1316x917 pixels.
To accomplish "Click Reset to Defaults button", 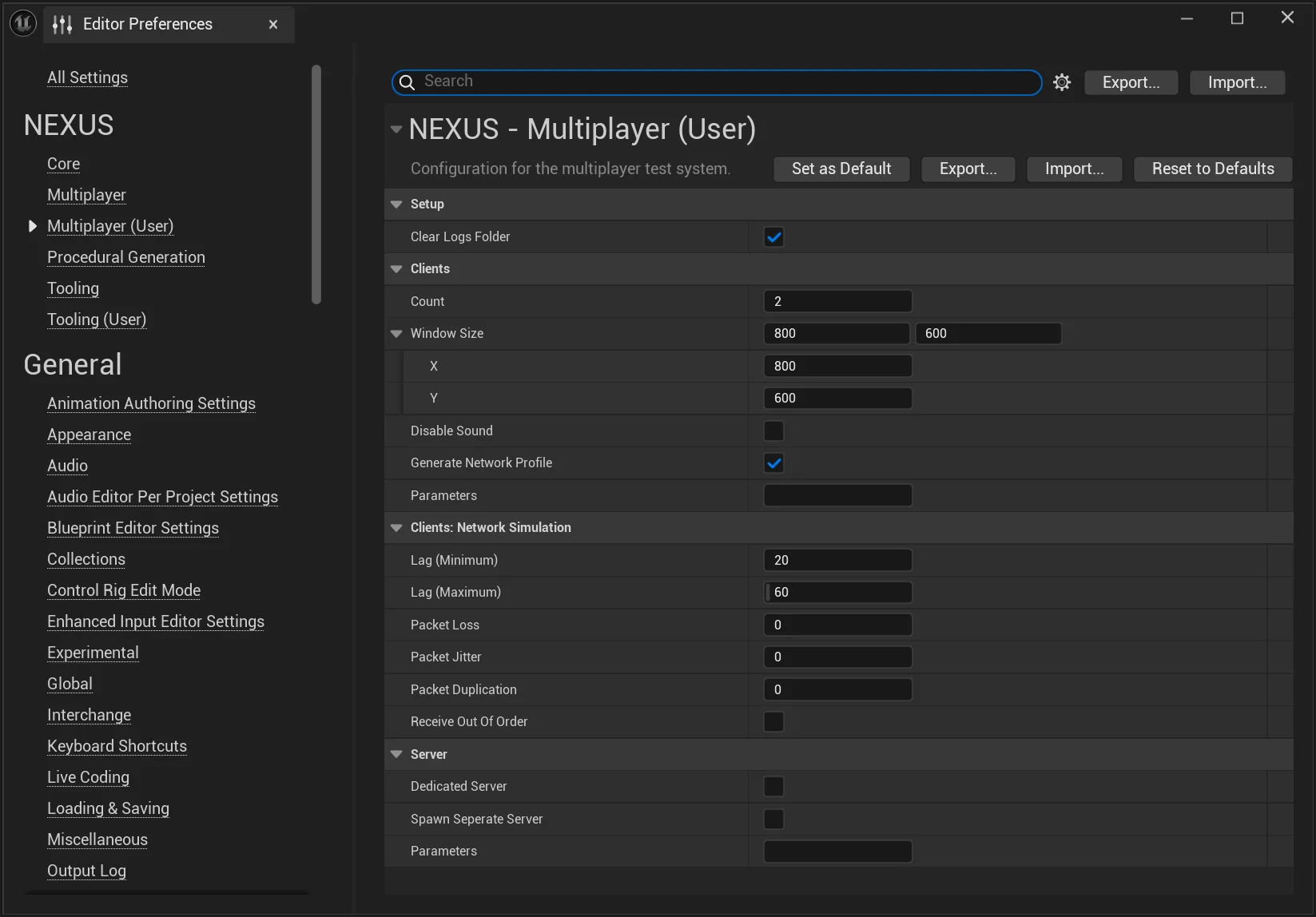I will pyautogui.click(x=1213, y=169).
